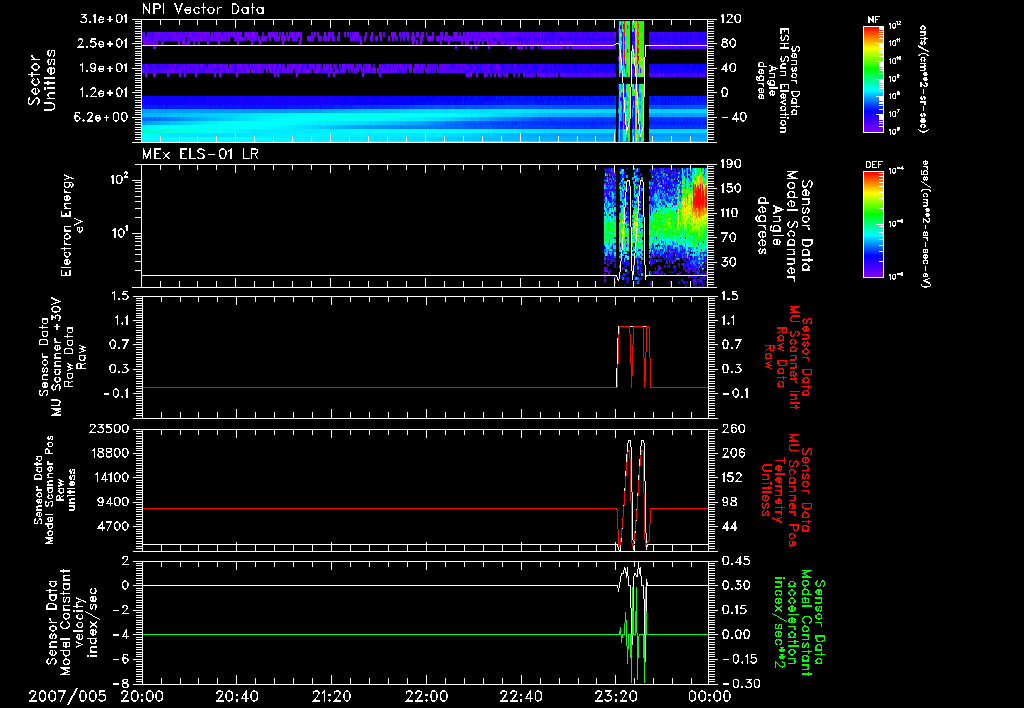Click the red hot spot in electron spectrogram

[x=698, y=195]
